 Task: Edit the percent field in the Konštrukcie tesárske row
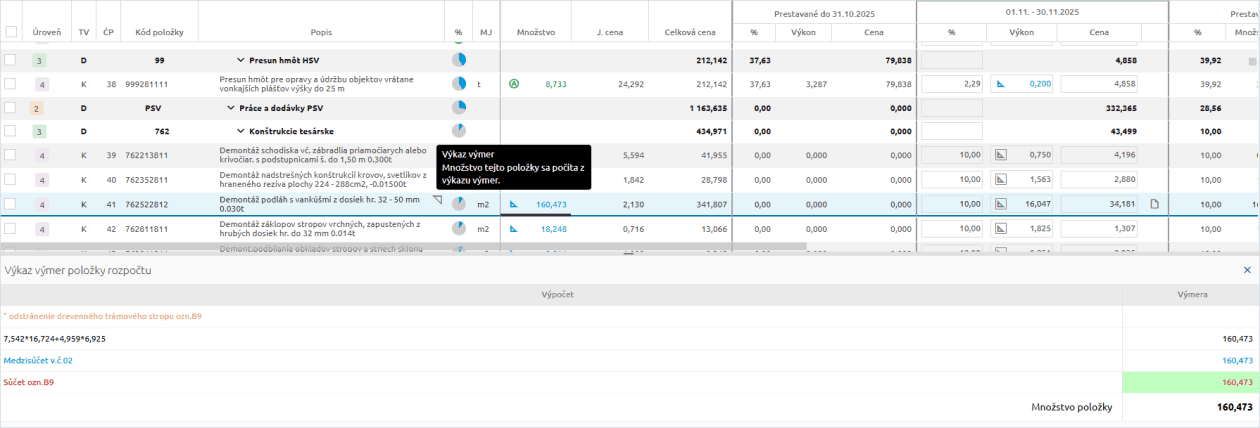[951, 131]
